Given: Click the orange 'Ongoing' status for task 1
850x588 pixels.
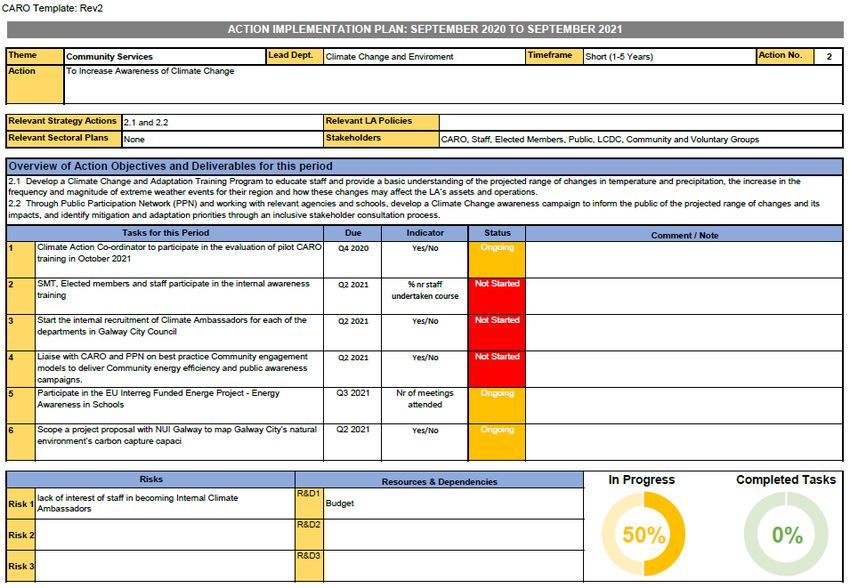Looking at the screenshot, I should 497,260.
